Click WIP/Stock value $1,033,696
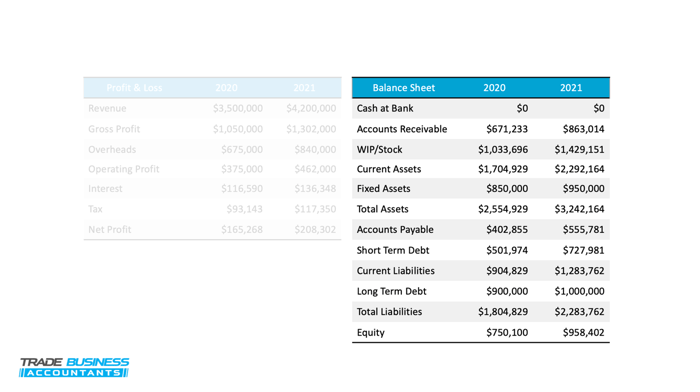700x392 pixels. coord(503,150)
